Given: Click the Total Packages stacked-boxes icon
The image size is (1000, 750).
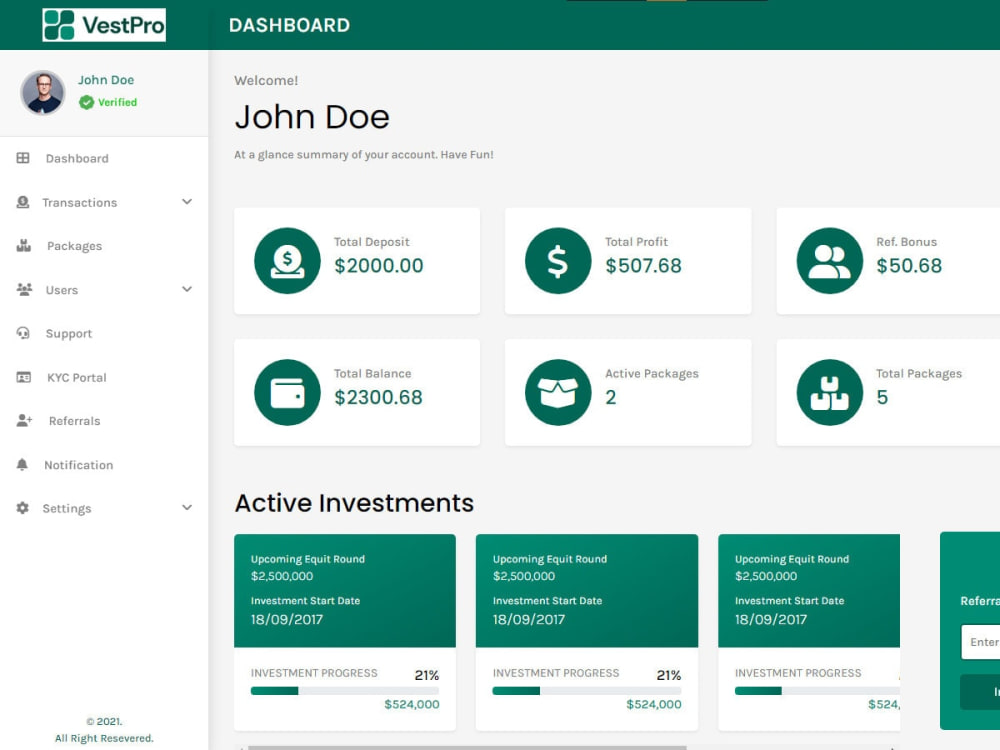Looking at the screenshot, I should 829,392.
